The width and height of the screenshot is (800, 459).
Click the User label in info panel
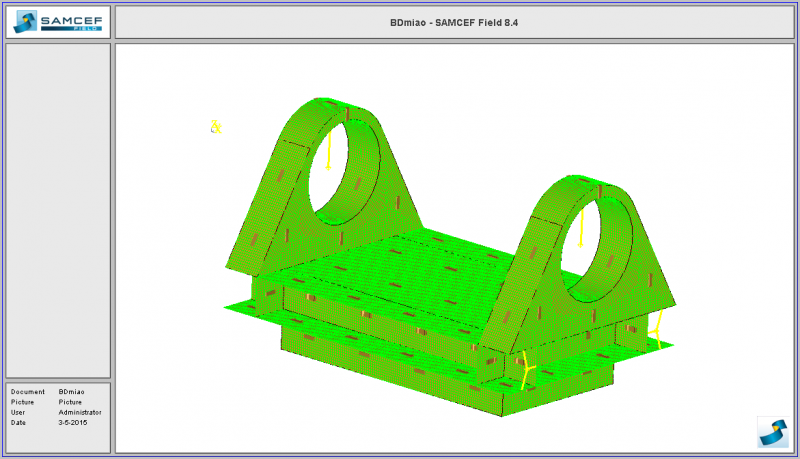[x=18, y=412]
